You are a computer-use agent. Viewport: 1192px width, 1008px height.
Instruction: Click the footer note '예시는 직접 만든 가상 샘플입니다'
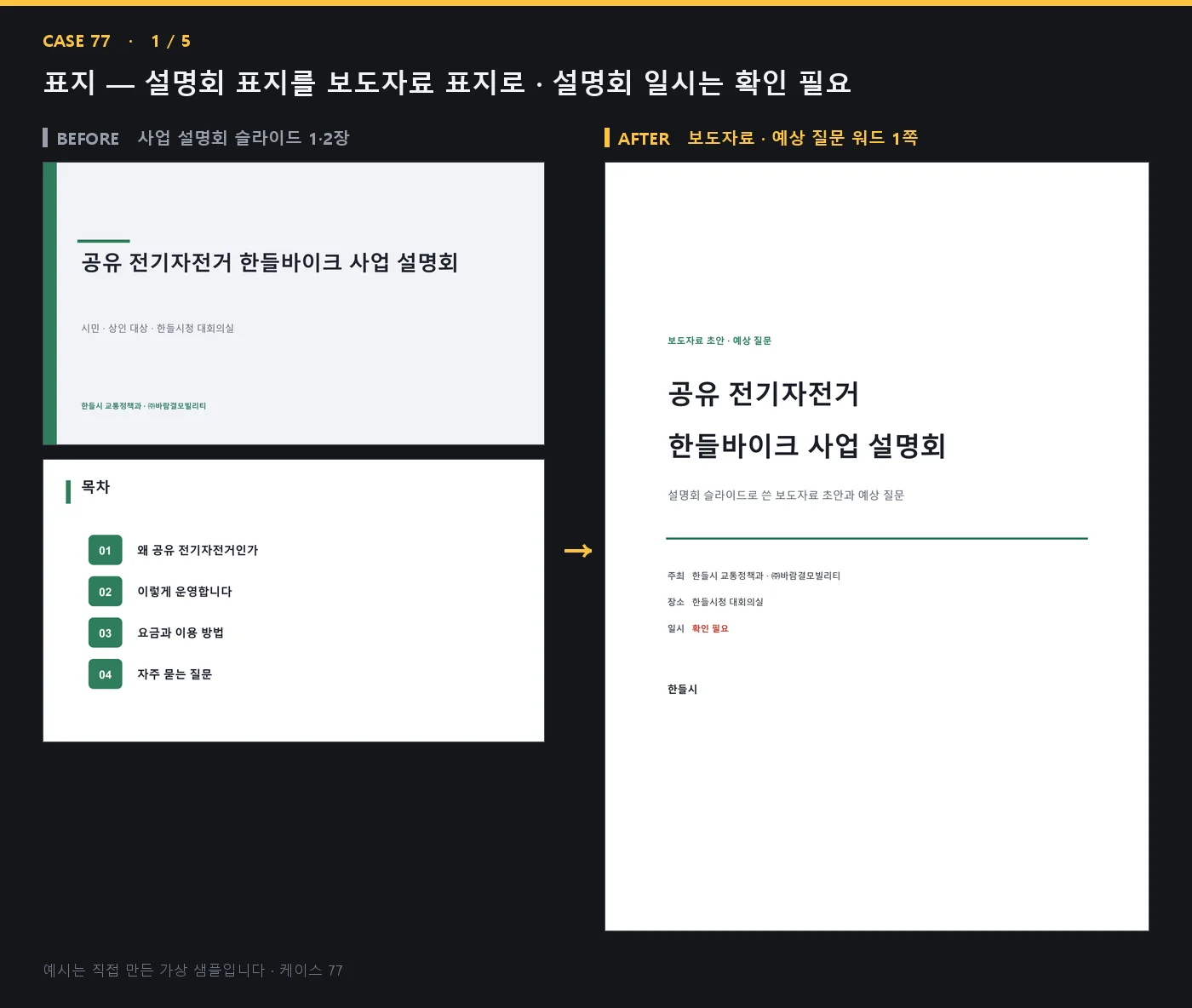tap(154, 971)
